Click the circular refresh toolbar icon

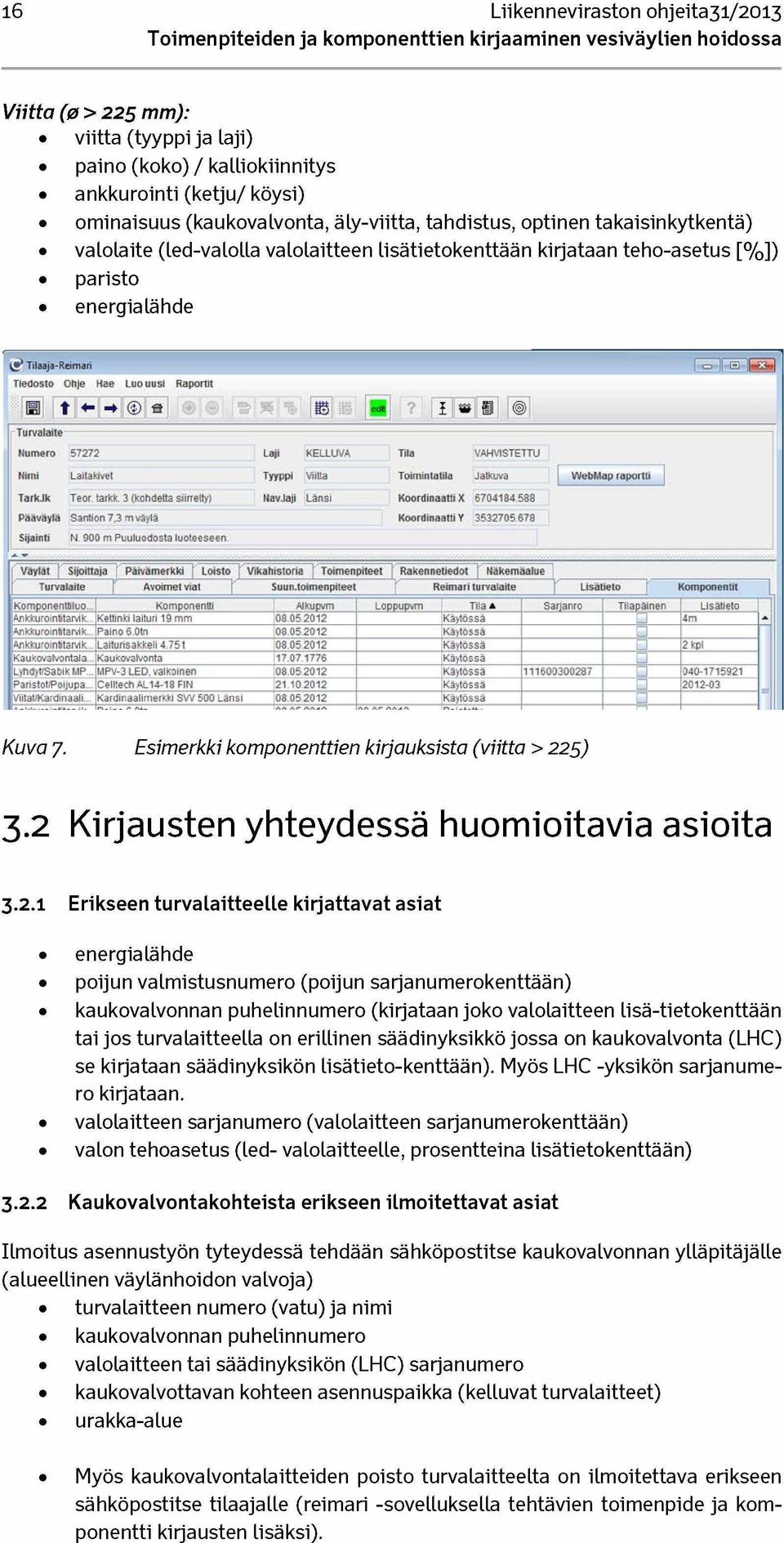[x=134, y=408]
